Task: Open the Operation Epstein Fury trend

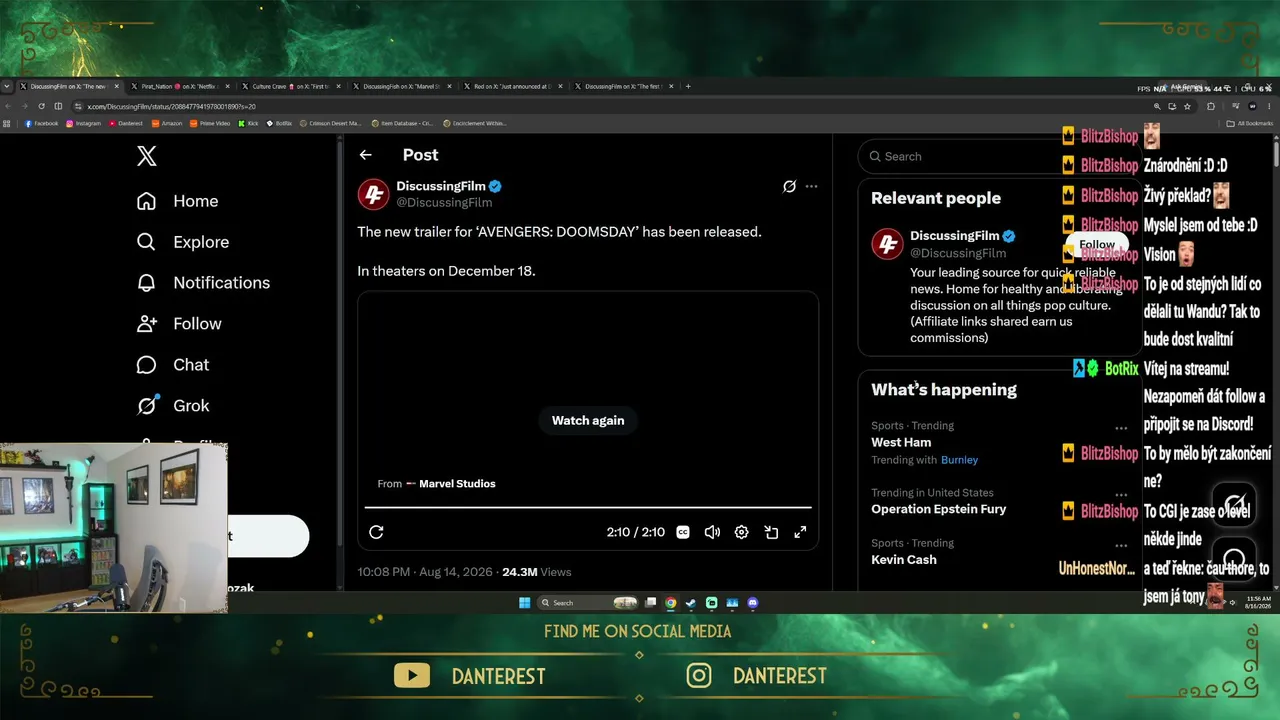Action: (x=938, y=509)
